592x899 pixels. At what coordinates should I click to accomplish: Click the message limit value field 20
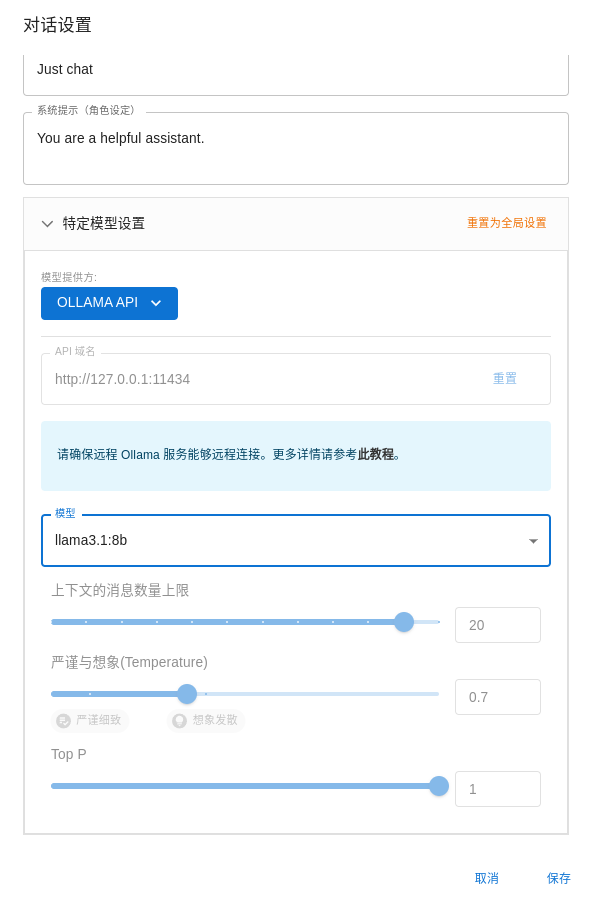pyautogui.click(x=497, y=625)
